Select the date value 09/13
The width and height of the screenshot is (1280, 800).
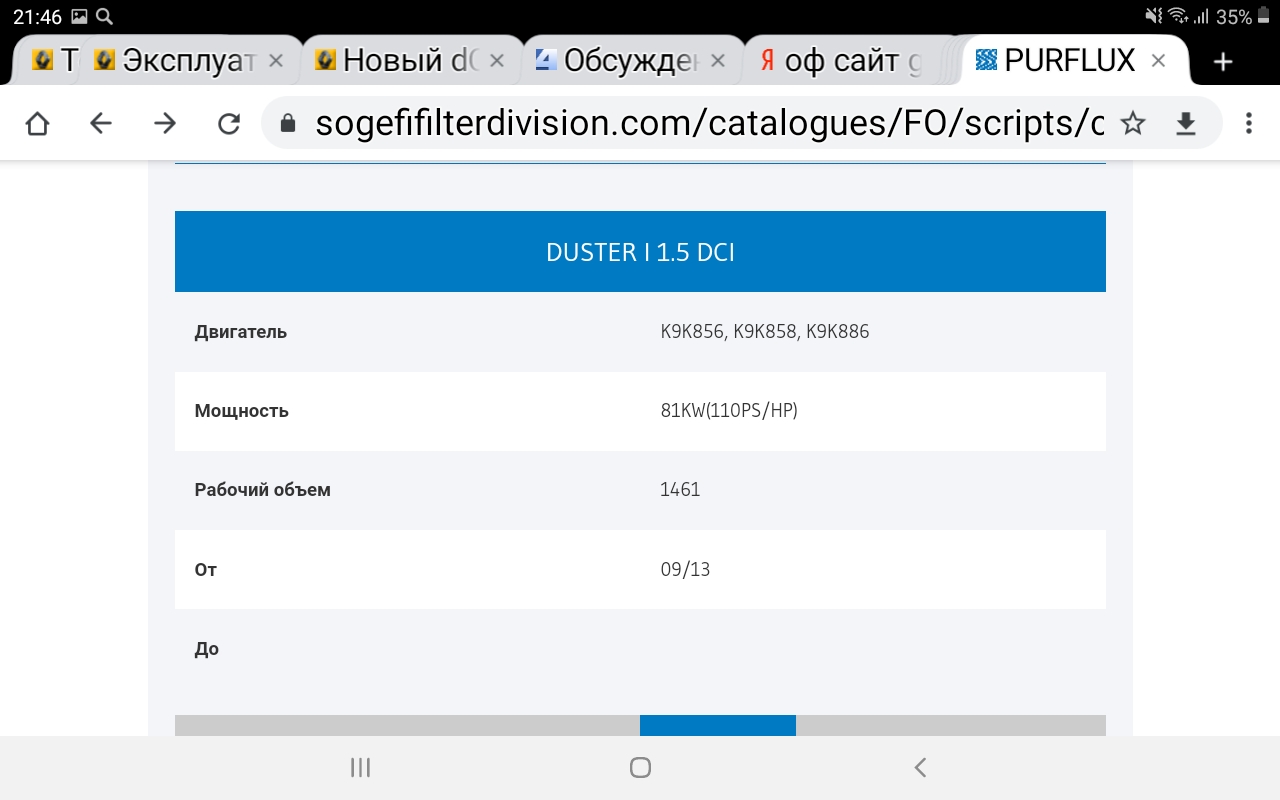click(685, 570)
